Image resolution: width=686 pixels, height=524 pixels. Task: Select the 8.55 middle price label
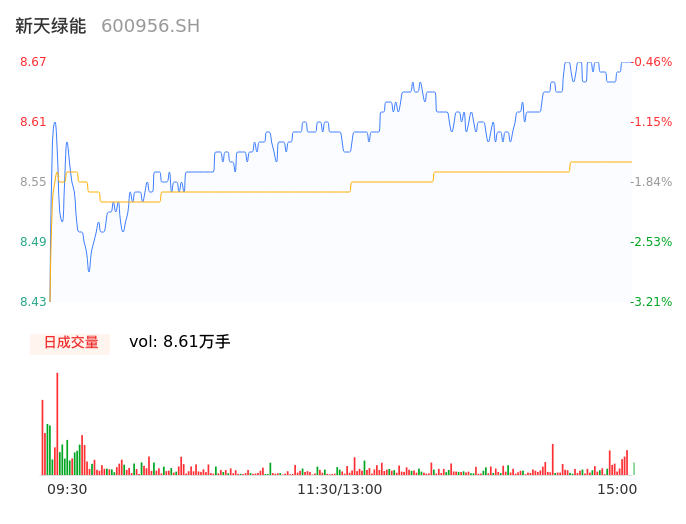coord(33,182)
